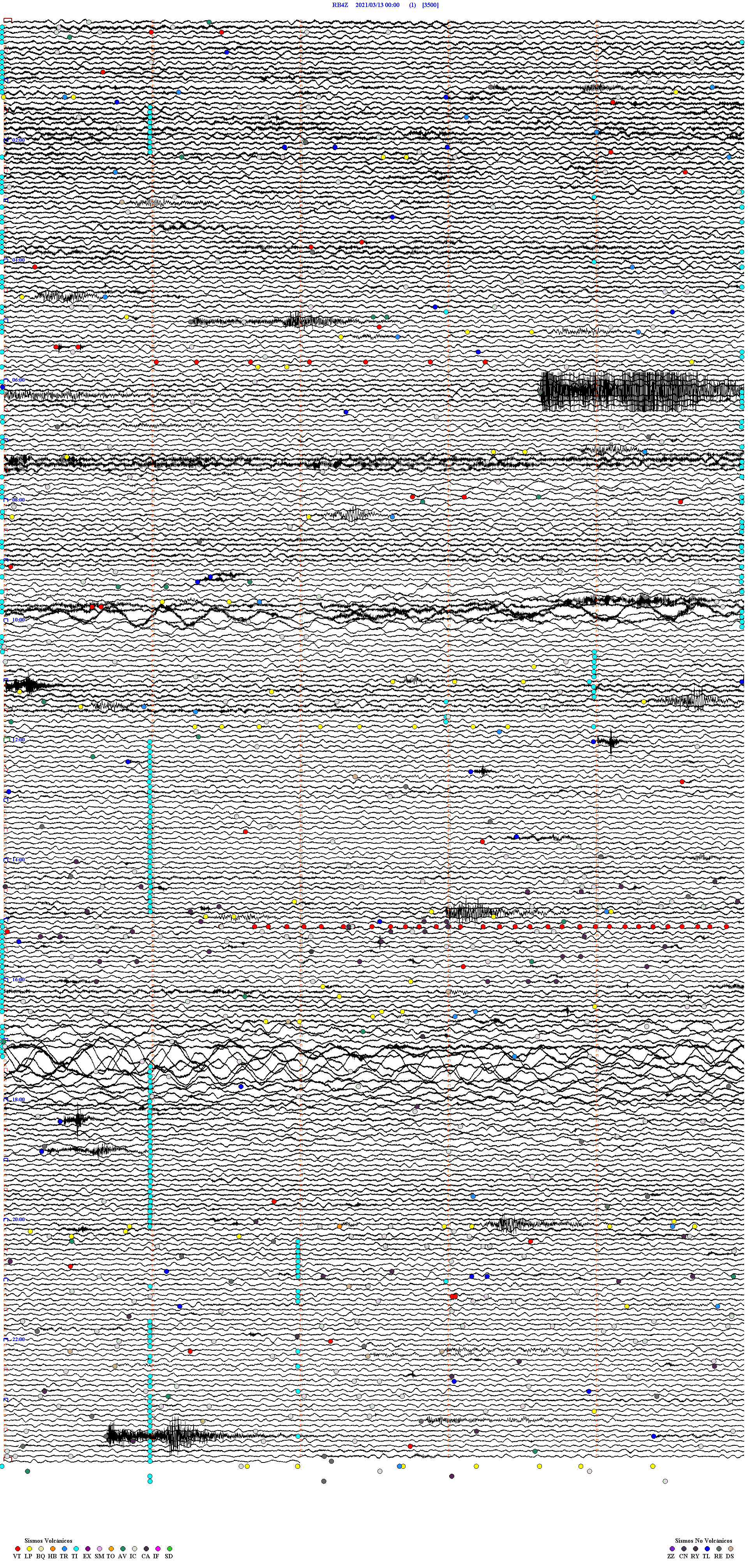The image size is (748, 1568).
Task: Click the [3500] scale value in header
Action: pos(430,5)
